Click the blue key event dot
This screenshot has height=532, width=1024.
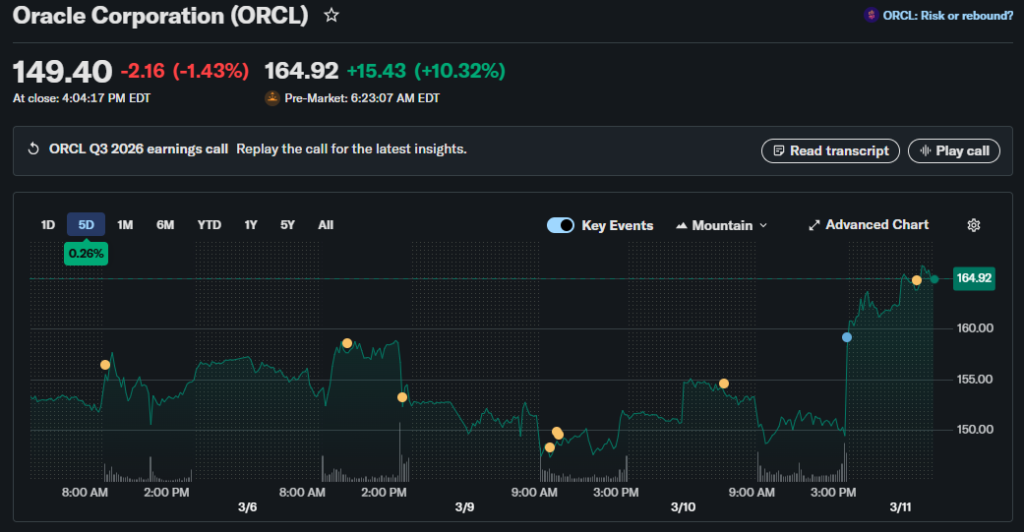847,337
